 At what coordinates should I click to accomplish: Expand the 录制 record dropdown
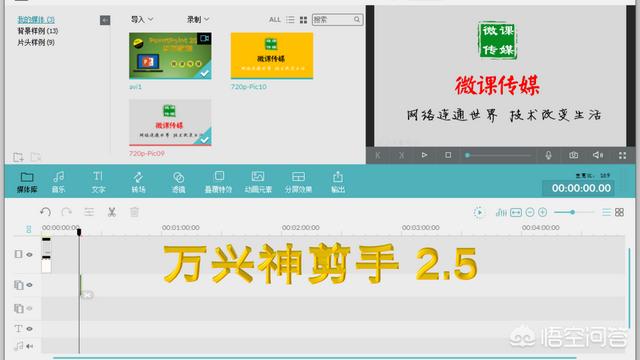[x=198, y=20]
